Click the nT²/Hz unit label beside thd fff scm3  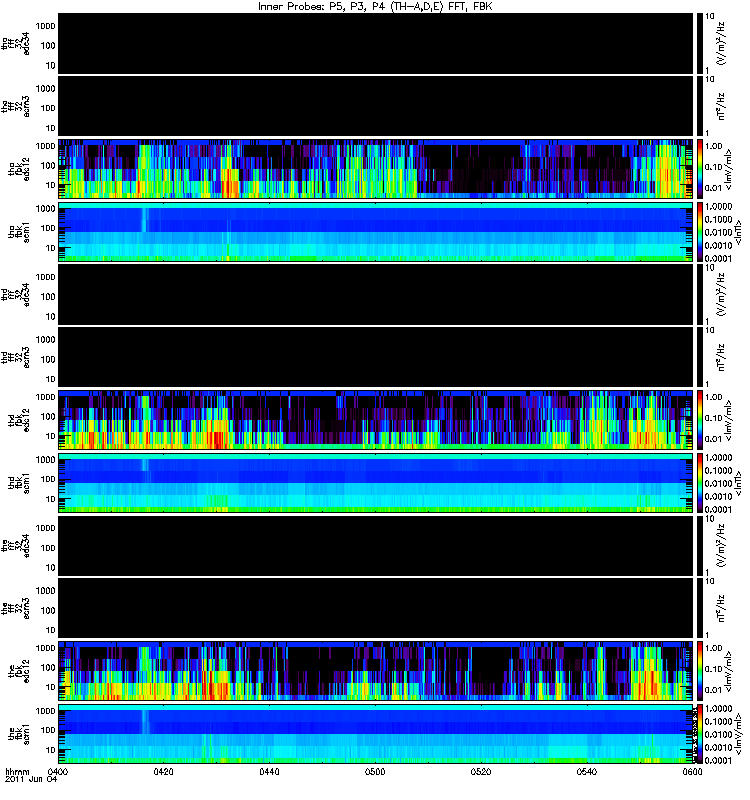point(721,358)
